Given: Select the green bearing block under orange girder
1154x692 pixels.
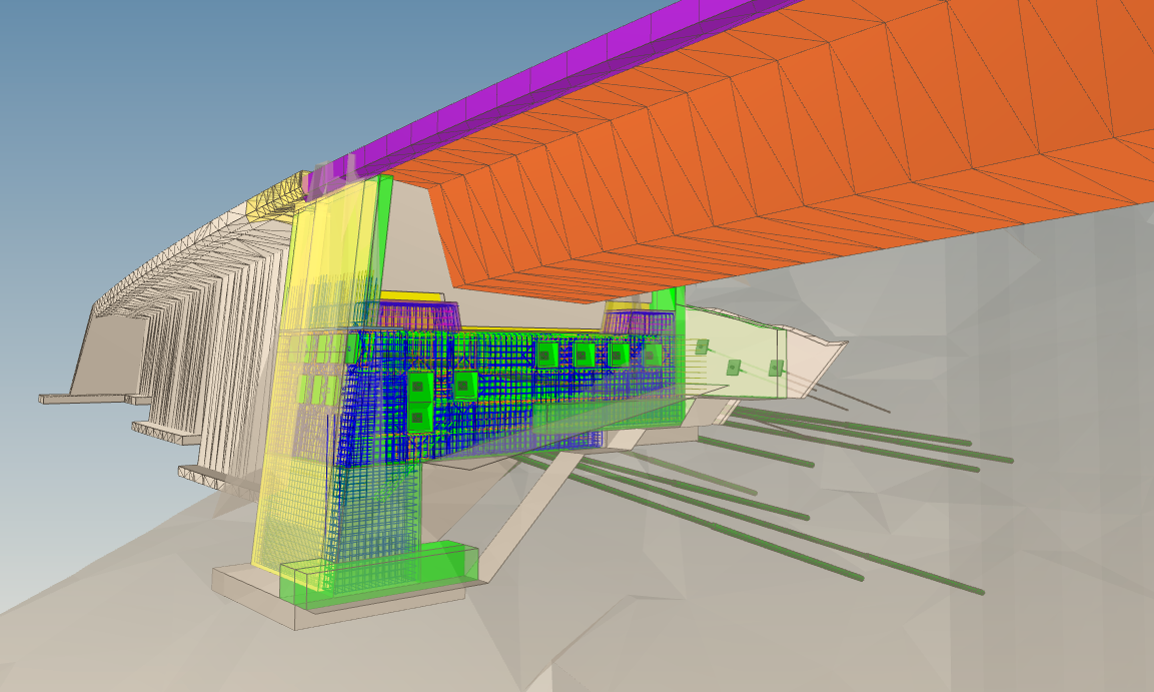Looking at the screenshot, I should [666, 298].
